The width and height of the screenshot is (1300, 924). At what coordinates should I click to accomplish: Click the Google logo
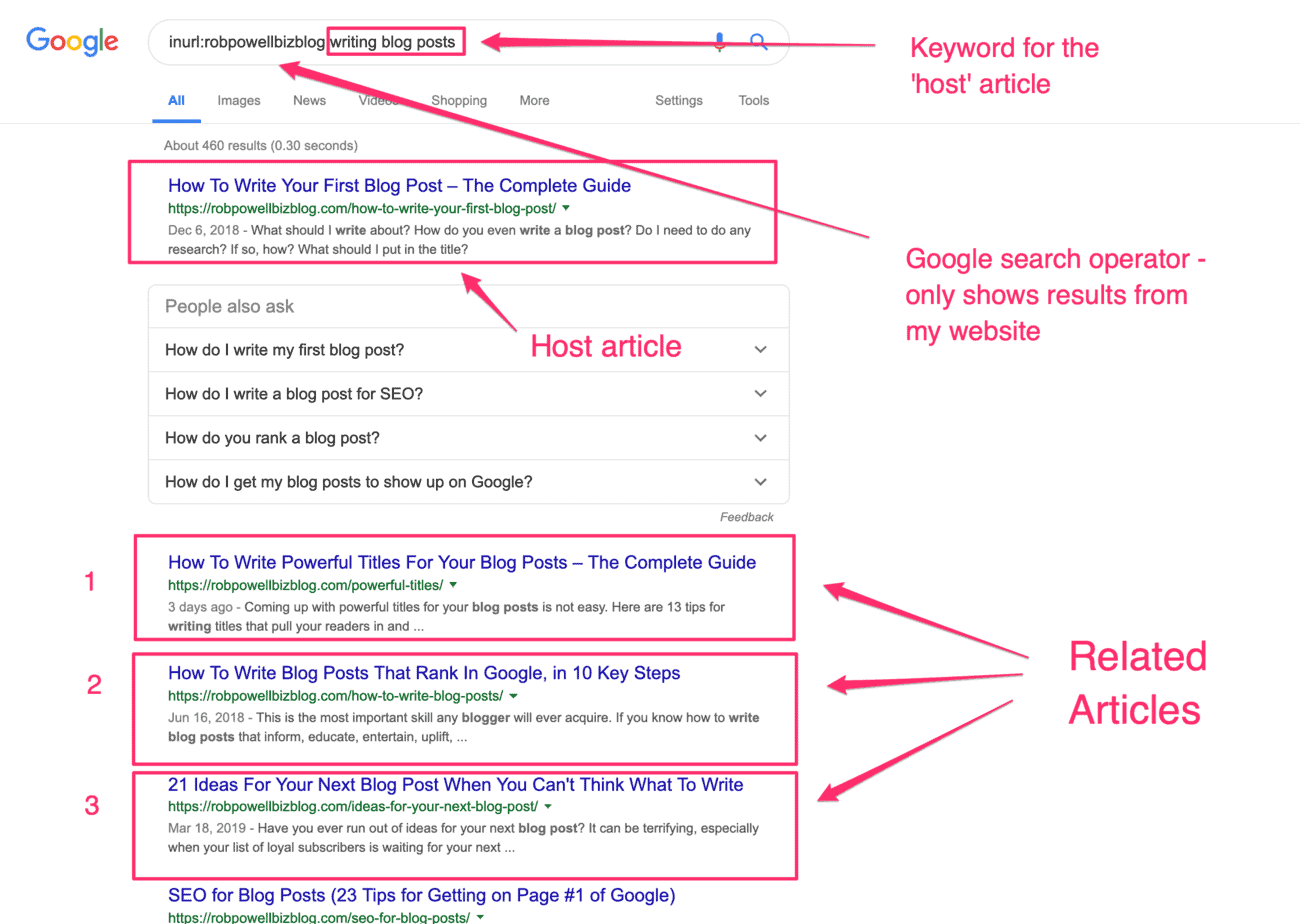71,41
